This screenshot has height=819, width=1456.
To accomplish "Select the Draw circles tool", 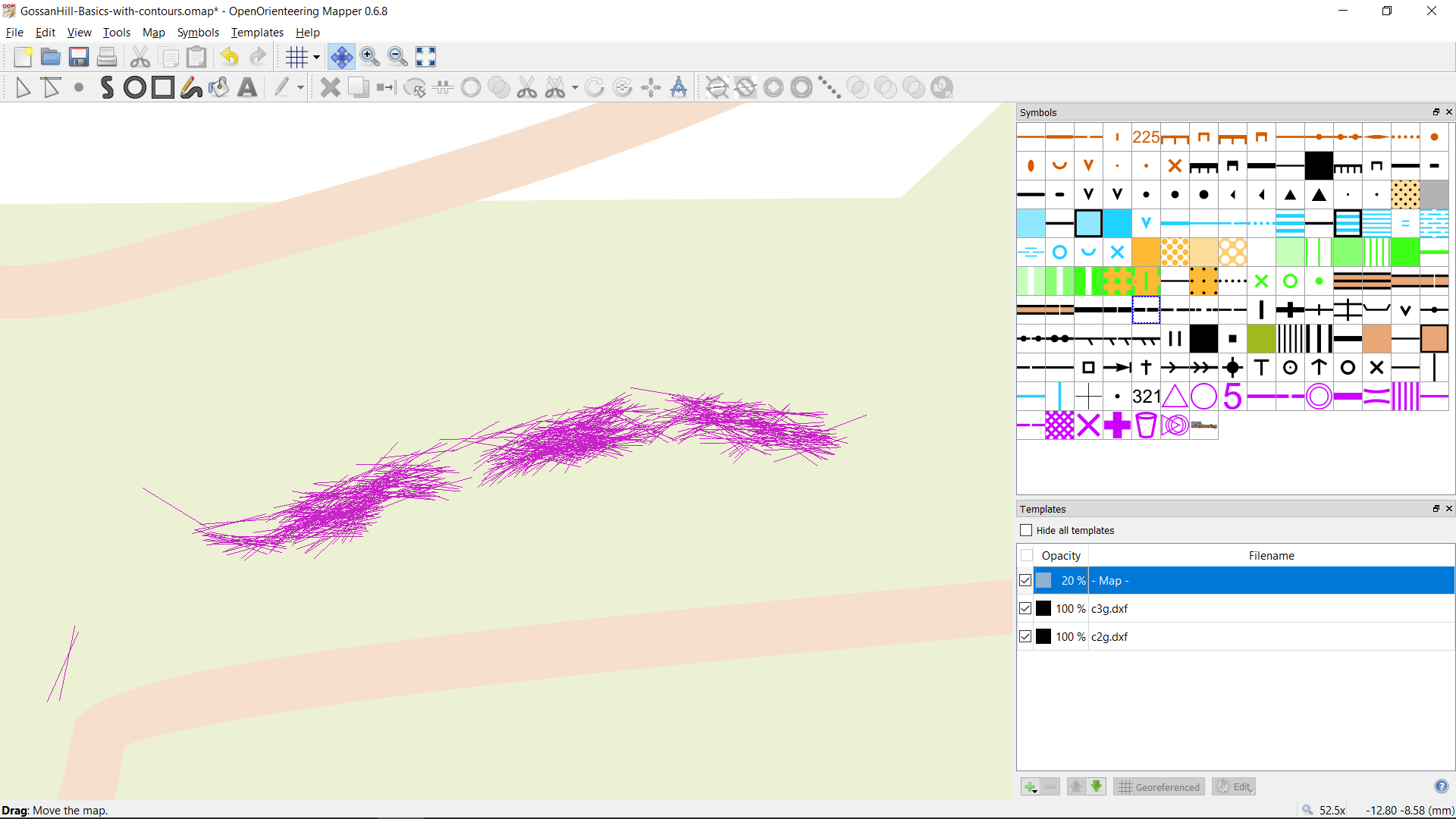I will point(135,88).
